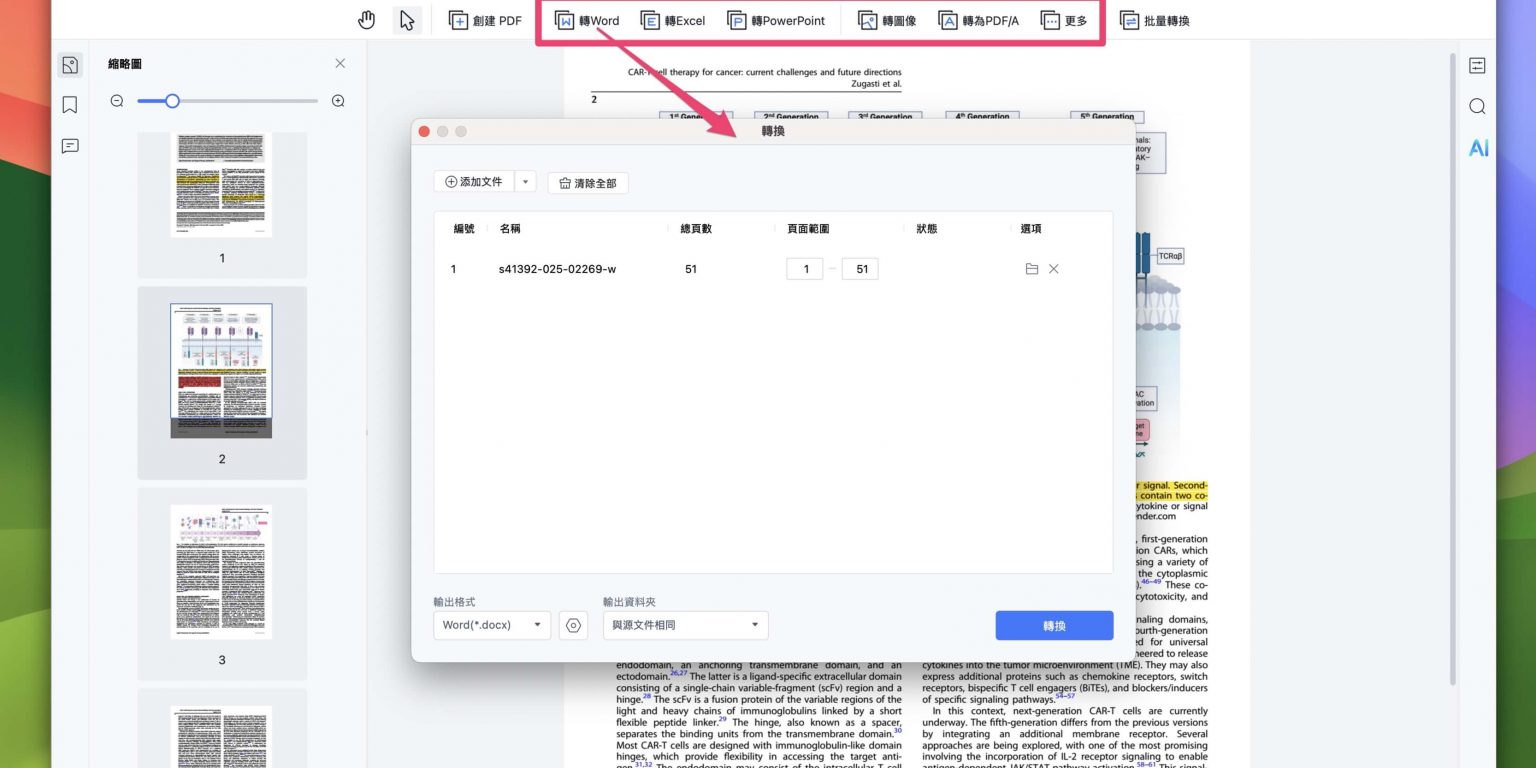Click the page range end field
1536x768 pixels.
860,269
